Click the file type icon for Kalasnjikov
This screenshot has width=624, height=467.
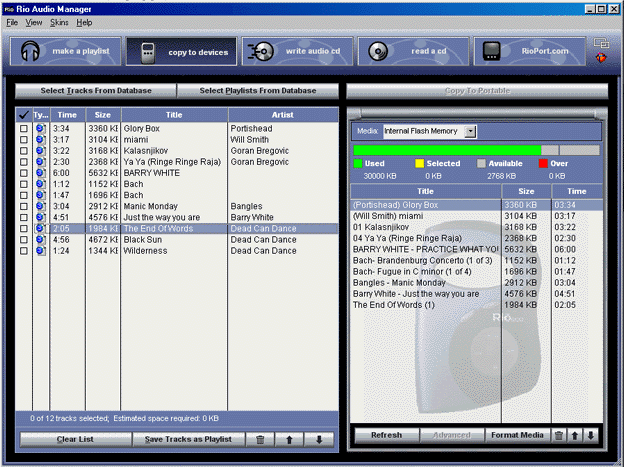41,151
